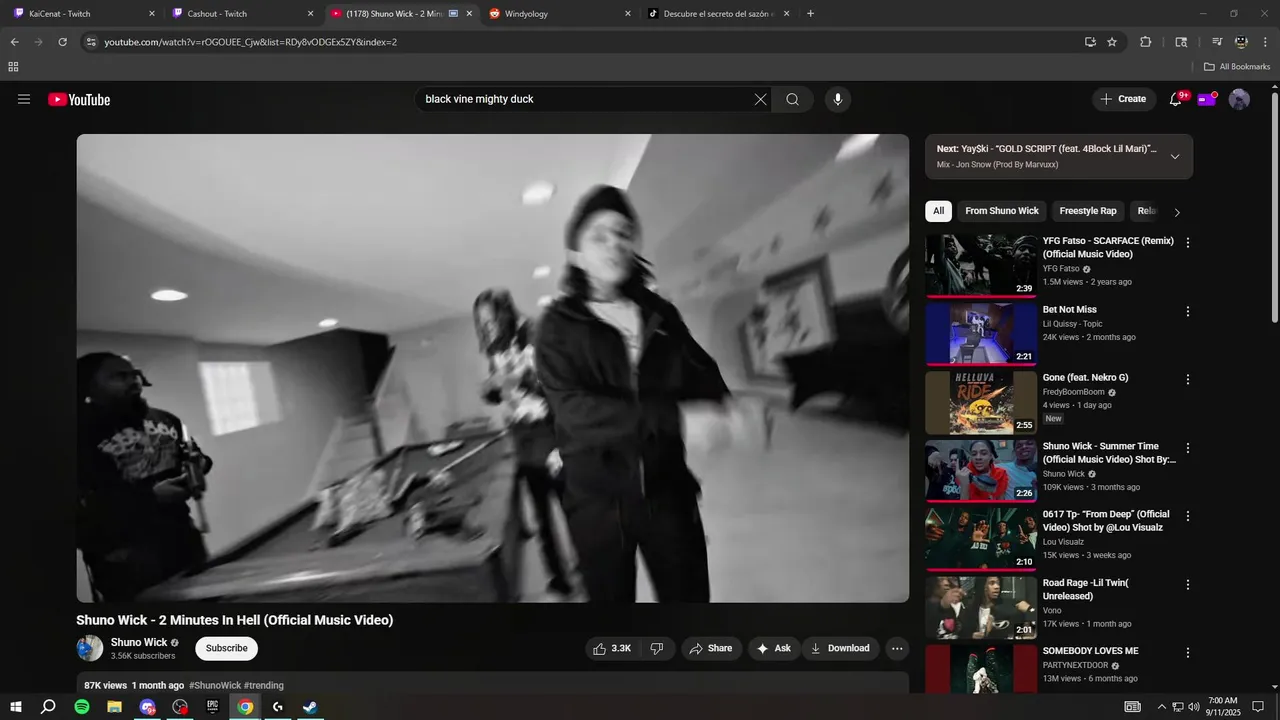Switch to the Descubre el secreto tab
1280x720 pixels.
[x=717, y=14]
